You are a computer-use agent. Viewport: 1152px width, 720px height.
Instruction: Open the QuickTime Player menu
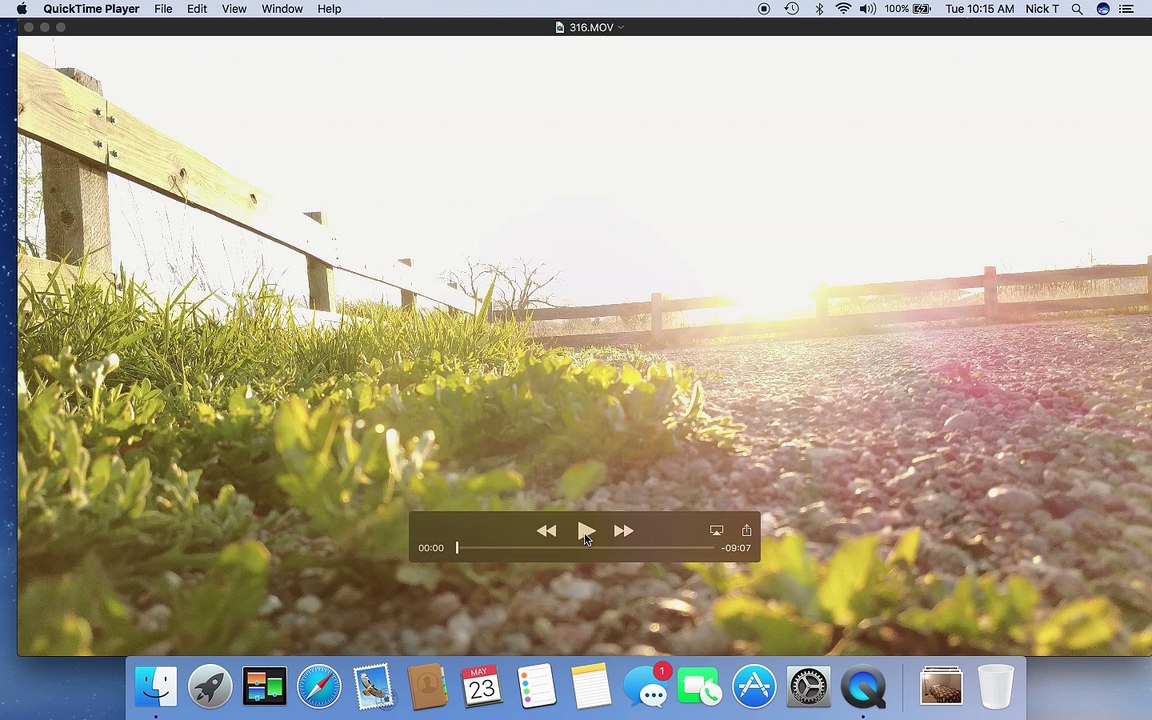coord(91,9)
